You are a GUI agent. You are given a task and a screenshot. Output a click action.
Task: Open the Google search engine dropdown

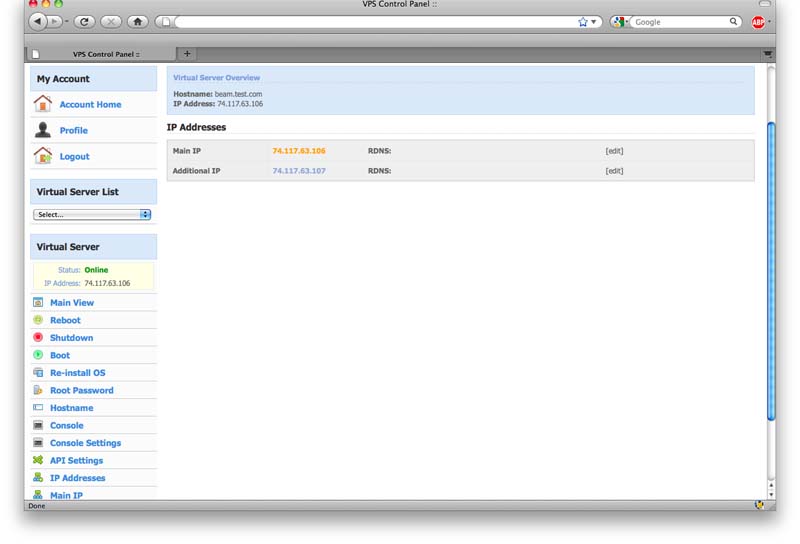tap(621, 21)
